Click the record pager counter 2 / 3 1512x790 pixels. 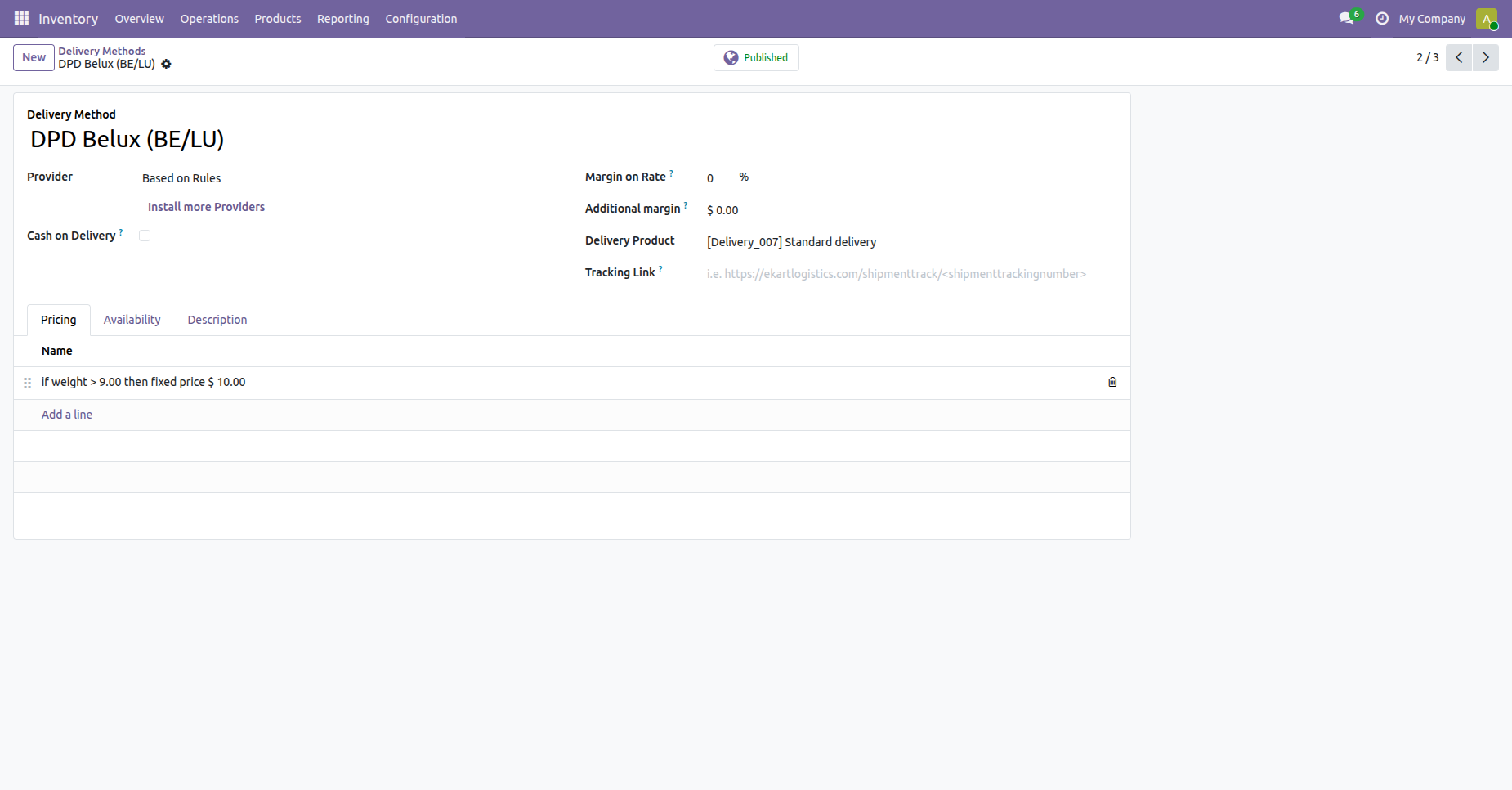[x=1427, y=57]
